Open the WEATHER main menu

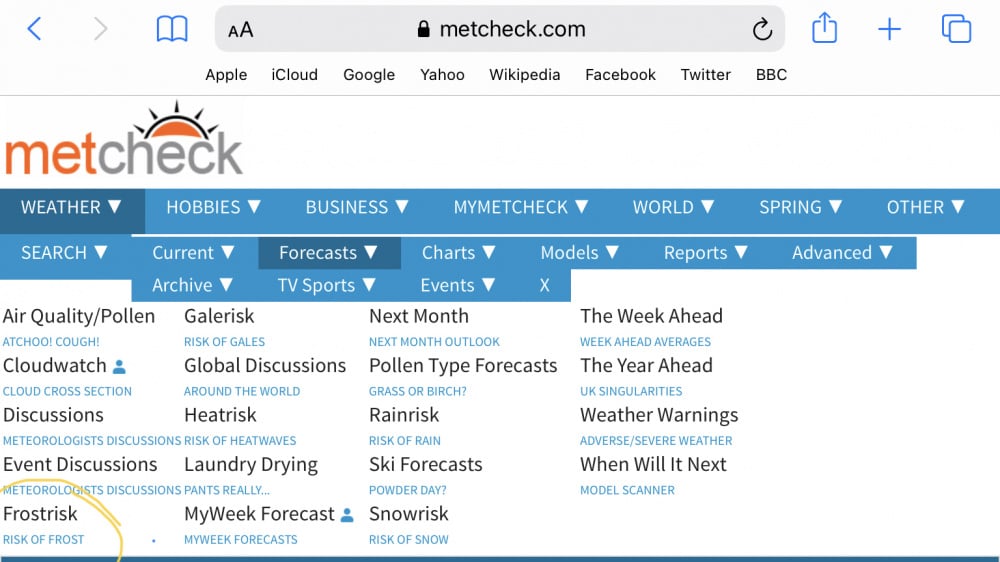tap(71, 207)
